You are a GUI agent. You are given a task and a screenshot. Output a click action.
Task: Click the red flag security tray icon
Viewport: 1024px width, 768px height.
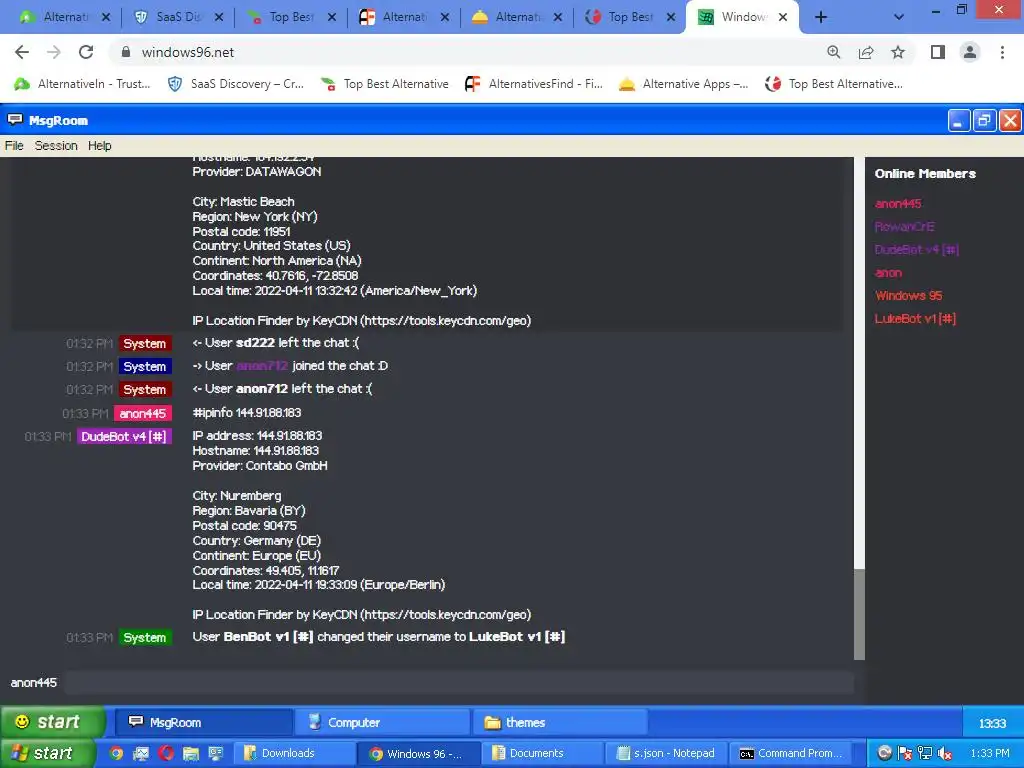click(904, 754)
